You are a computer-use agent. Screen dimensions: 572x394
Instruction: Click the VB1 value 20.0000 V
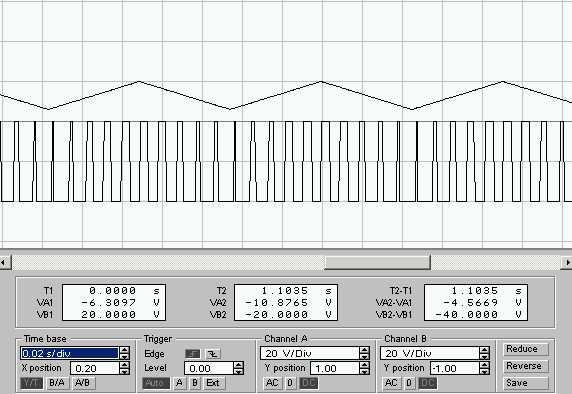click(120, 314)
